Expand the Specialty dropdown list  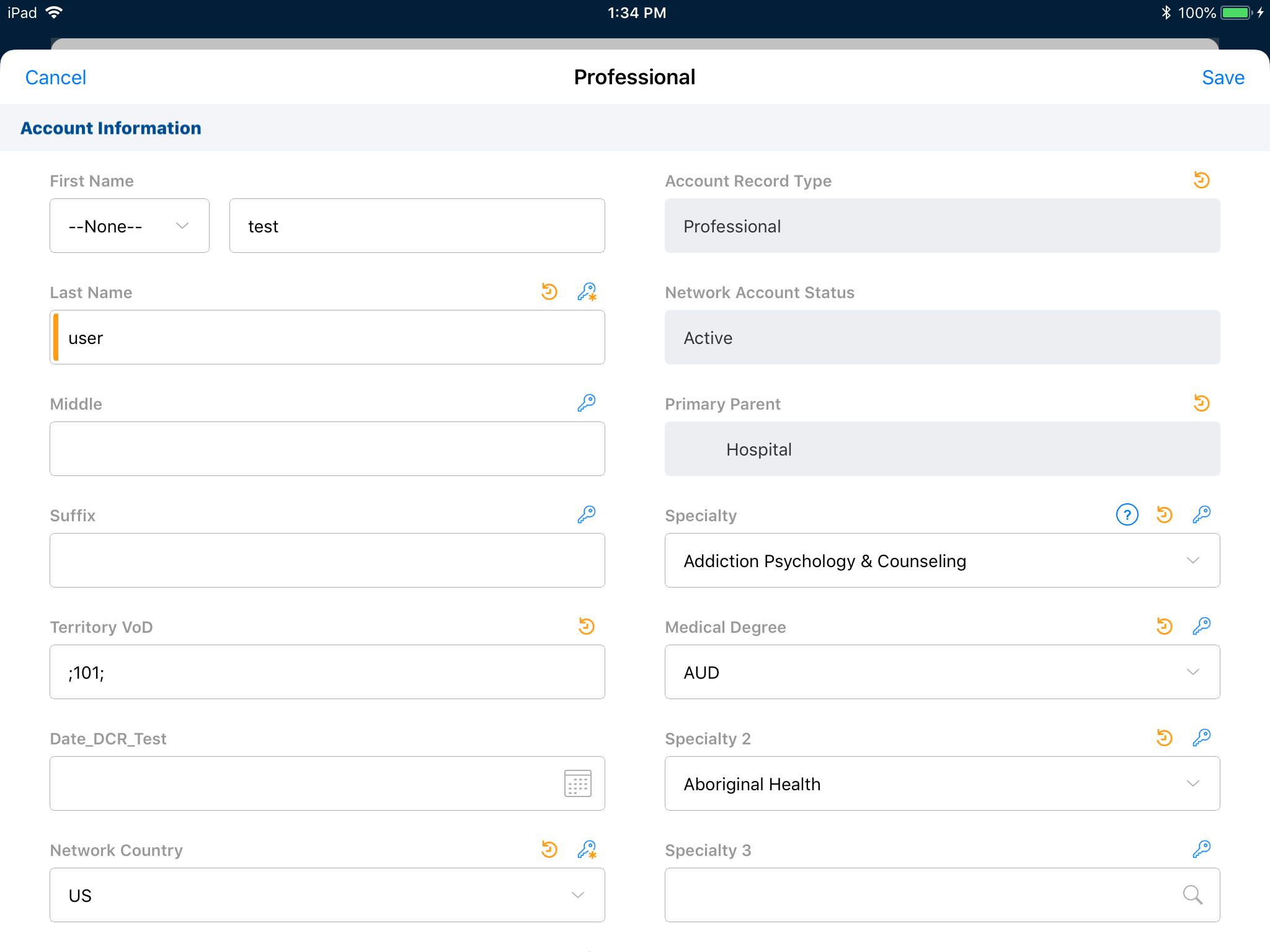click(x=941, y=560)
